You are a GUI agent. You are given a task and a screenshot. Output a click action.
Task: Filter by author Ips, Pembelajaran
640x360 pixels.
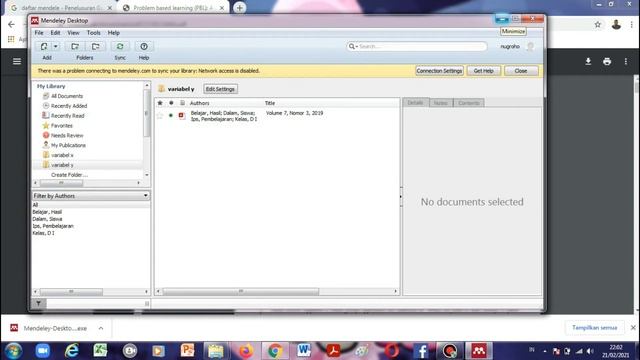[x=53, y=226]
